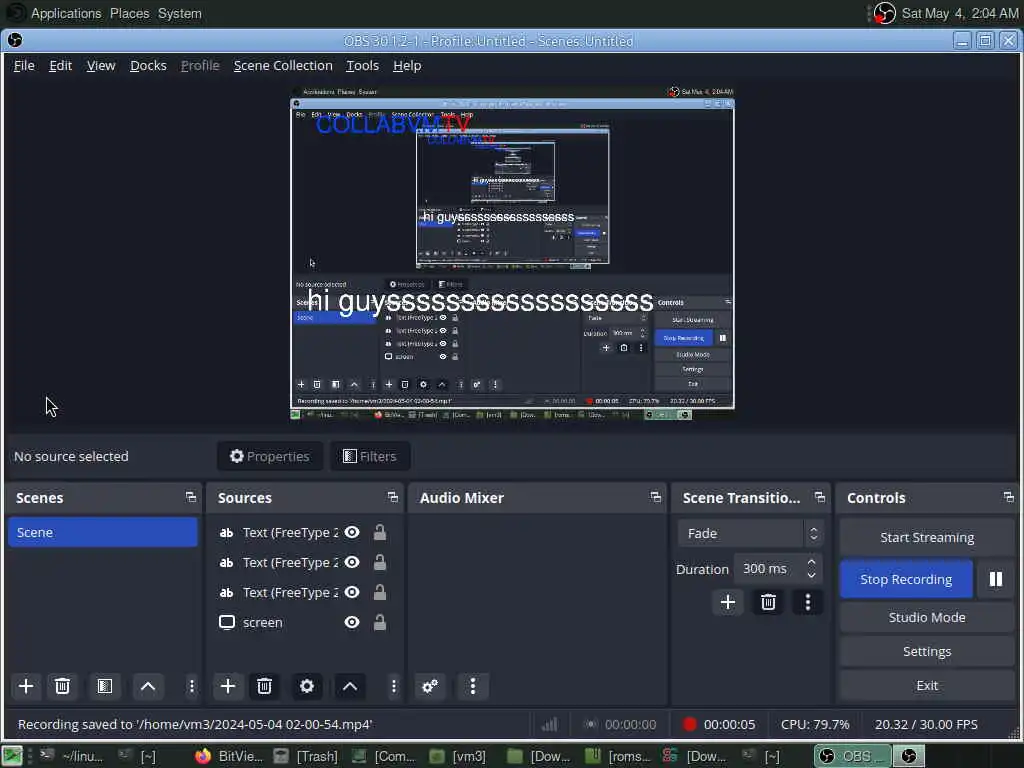Screen dimensions: 1024x768
Task: Click Start Streaming button
Action: (927, 537)
